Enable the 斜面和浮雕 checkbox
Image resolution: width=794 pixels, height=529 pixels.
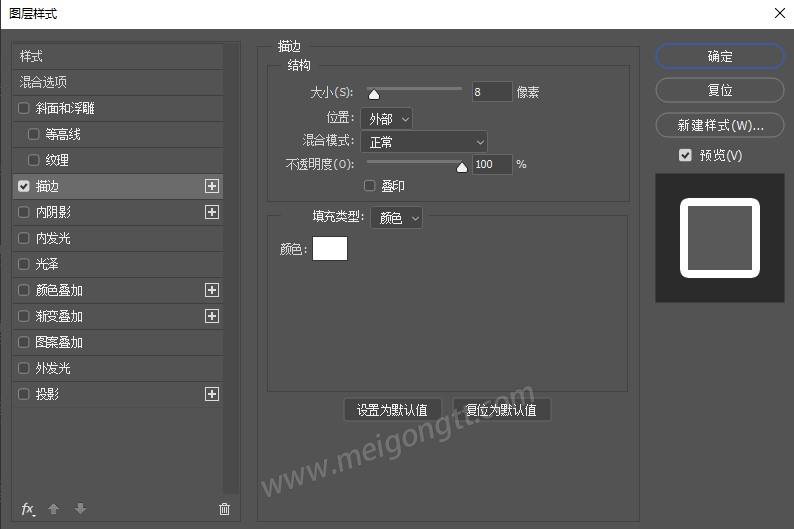(x=23, y=108)
